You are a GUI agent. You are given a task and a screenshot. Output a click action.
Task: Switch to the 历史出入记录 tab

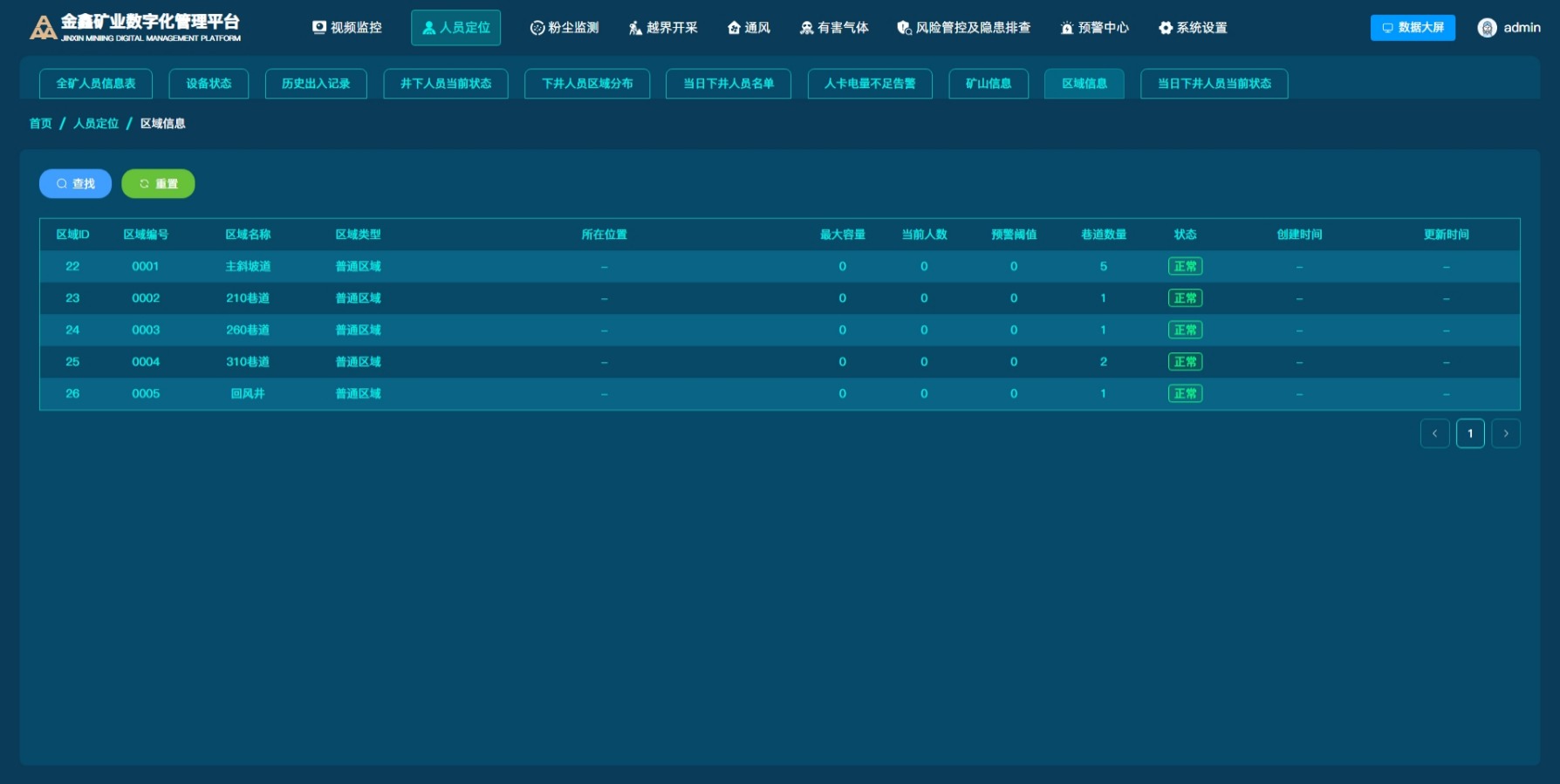316,84
